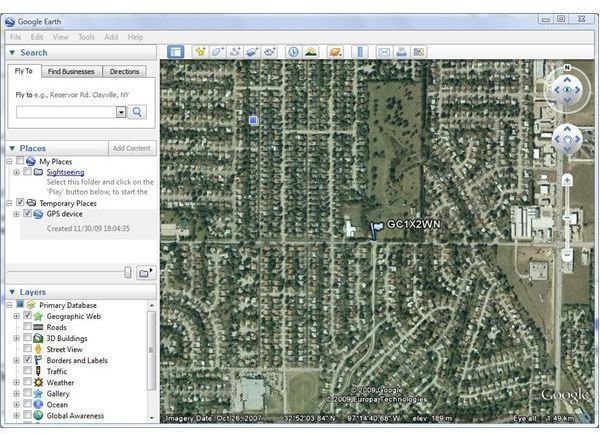
Task: Click the zoom slider handle
Action: [x=567, y=219]
